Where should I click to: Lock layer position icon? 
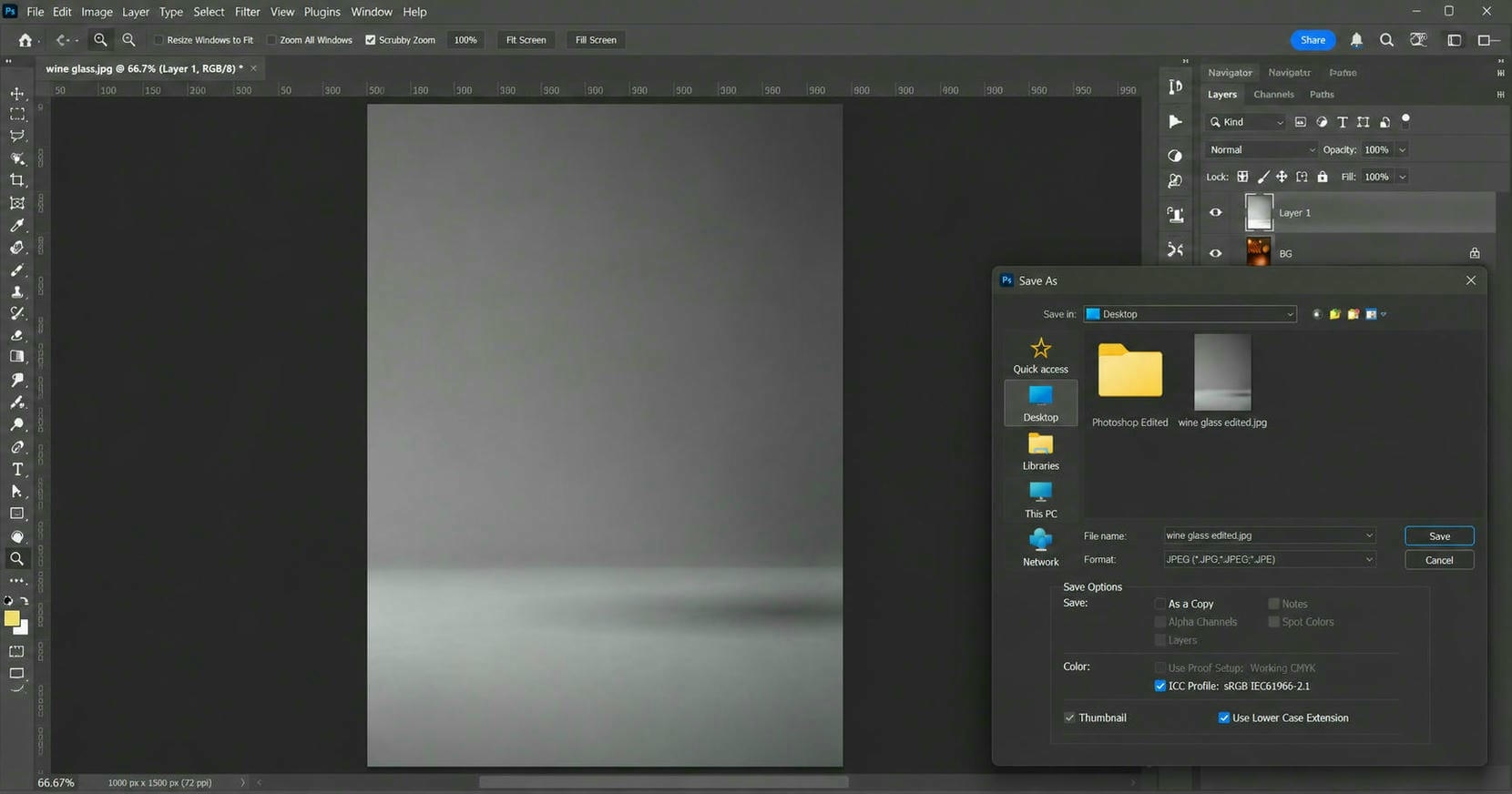[x=1282, y=177]
